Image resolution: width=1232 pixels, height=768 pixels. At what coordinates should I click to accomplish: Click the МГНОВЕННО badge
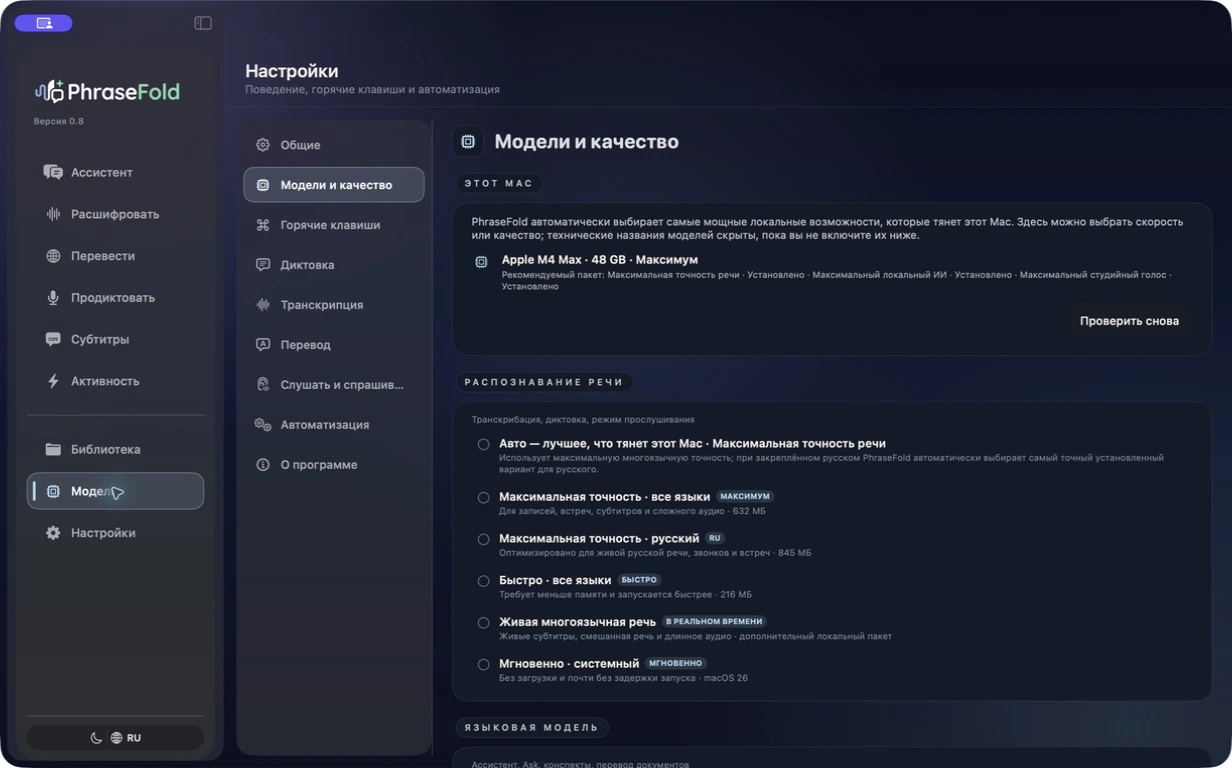[676, 663]
